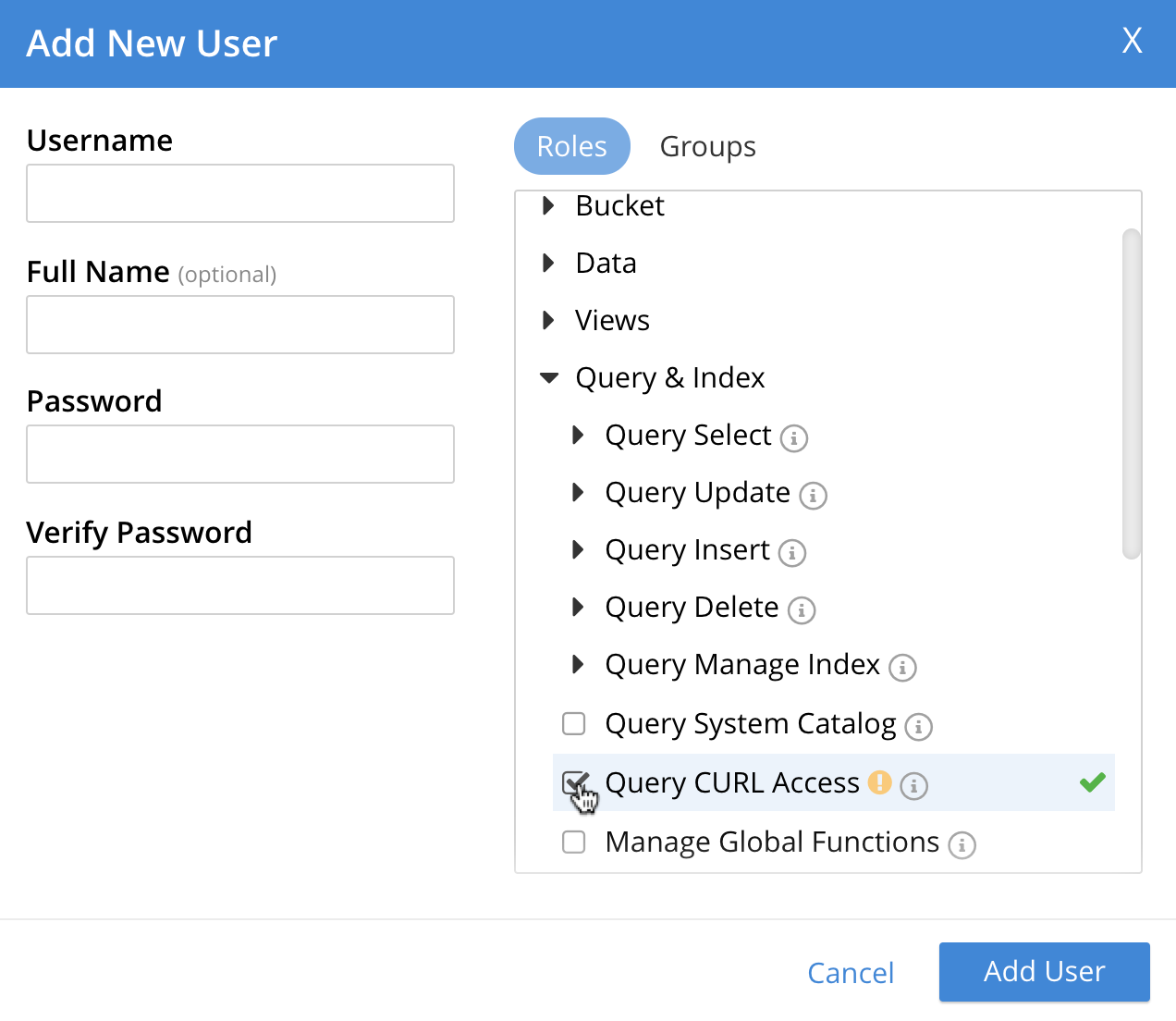Click the roles list scrollbar
Viewport: 1176px width, 1021px height.
click(x=1131, y=394)
